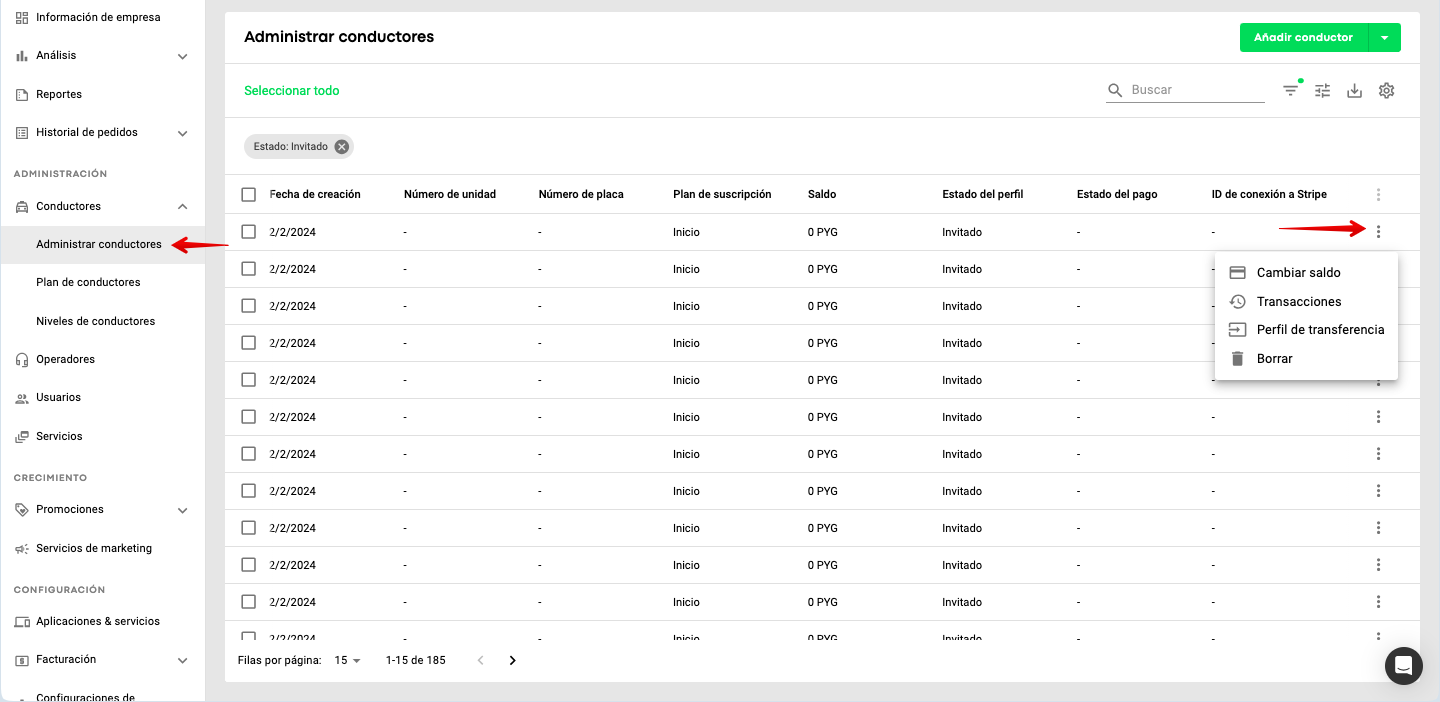Click the three-dot menu in header row
Screen dimensions: 1440x702
(x=1379, y=195)
